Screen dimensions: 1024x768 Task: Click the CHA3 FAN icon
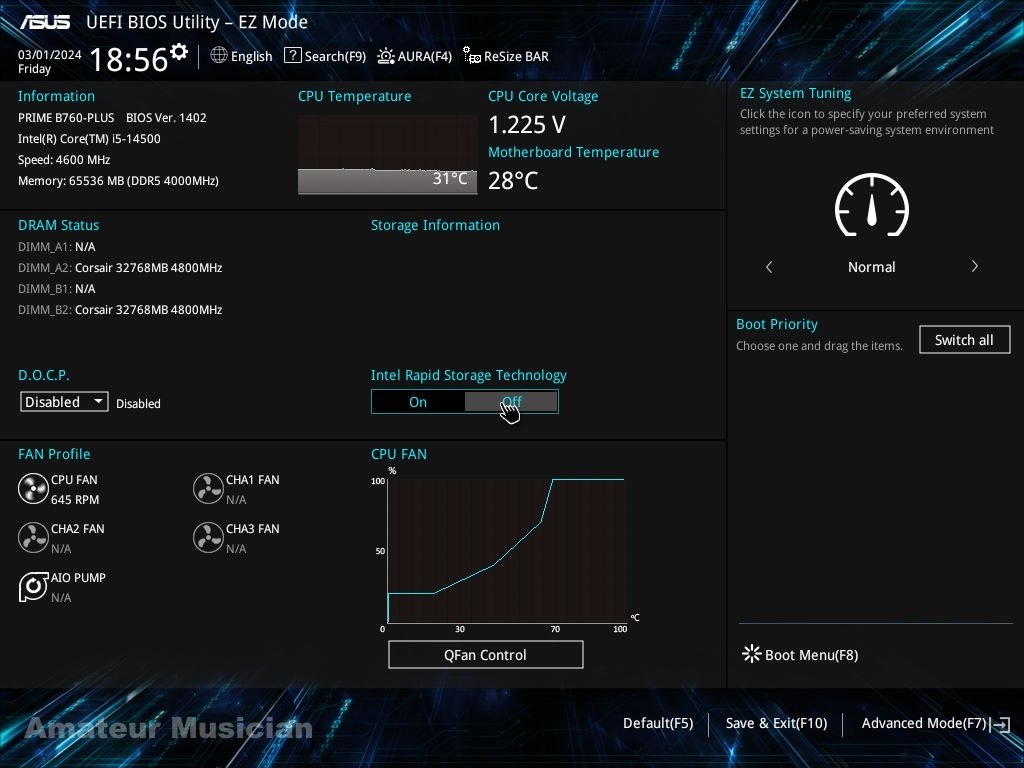208,537
